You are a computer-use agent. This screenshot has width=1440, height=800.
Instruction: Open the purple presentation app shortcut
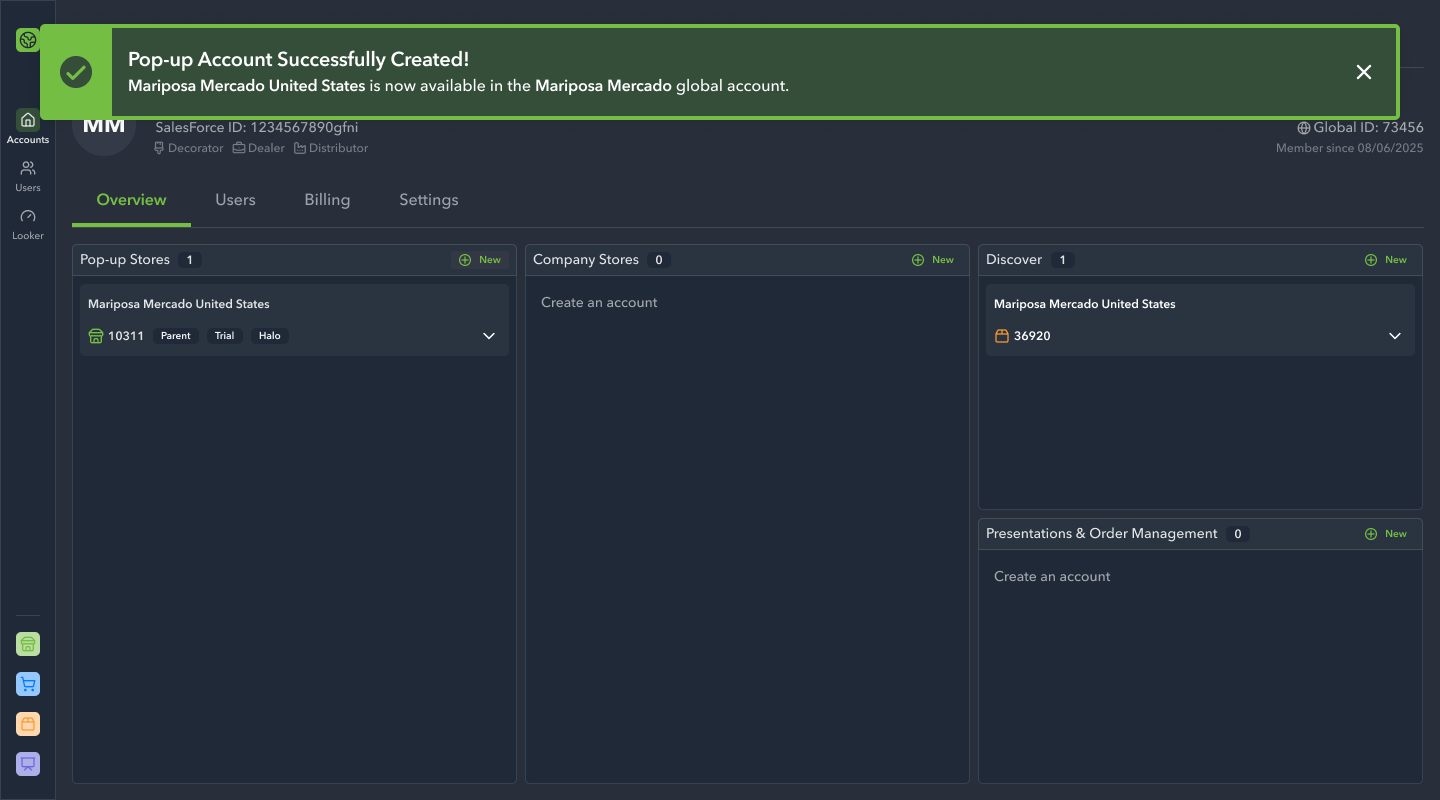pos(28,764)
